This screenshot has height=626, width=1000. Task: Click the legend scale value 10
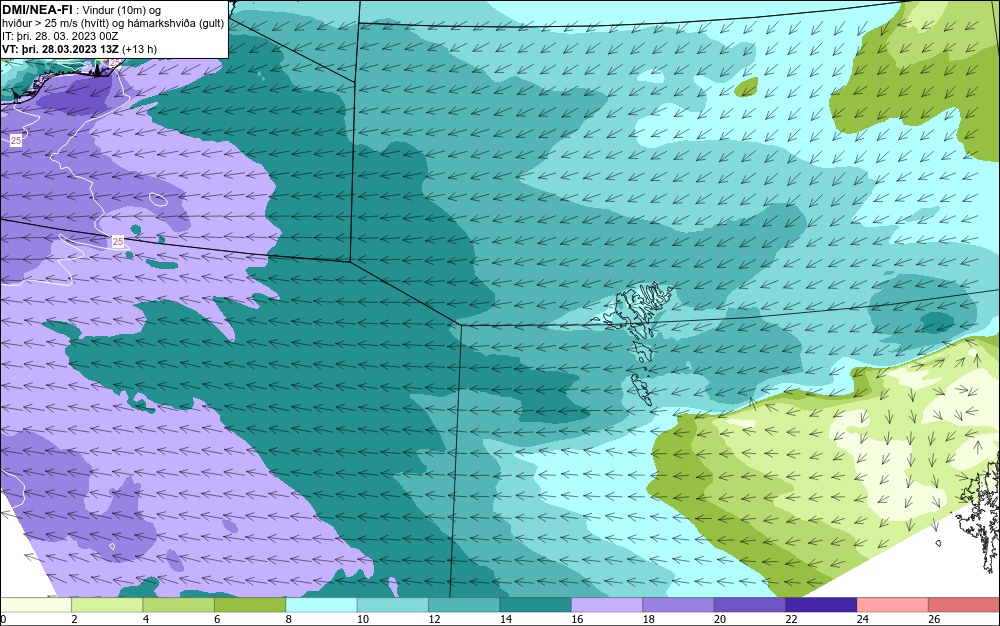point(363,619)
